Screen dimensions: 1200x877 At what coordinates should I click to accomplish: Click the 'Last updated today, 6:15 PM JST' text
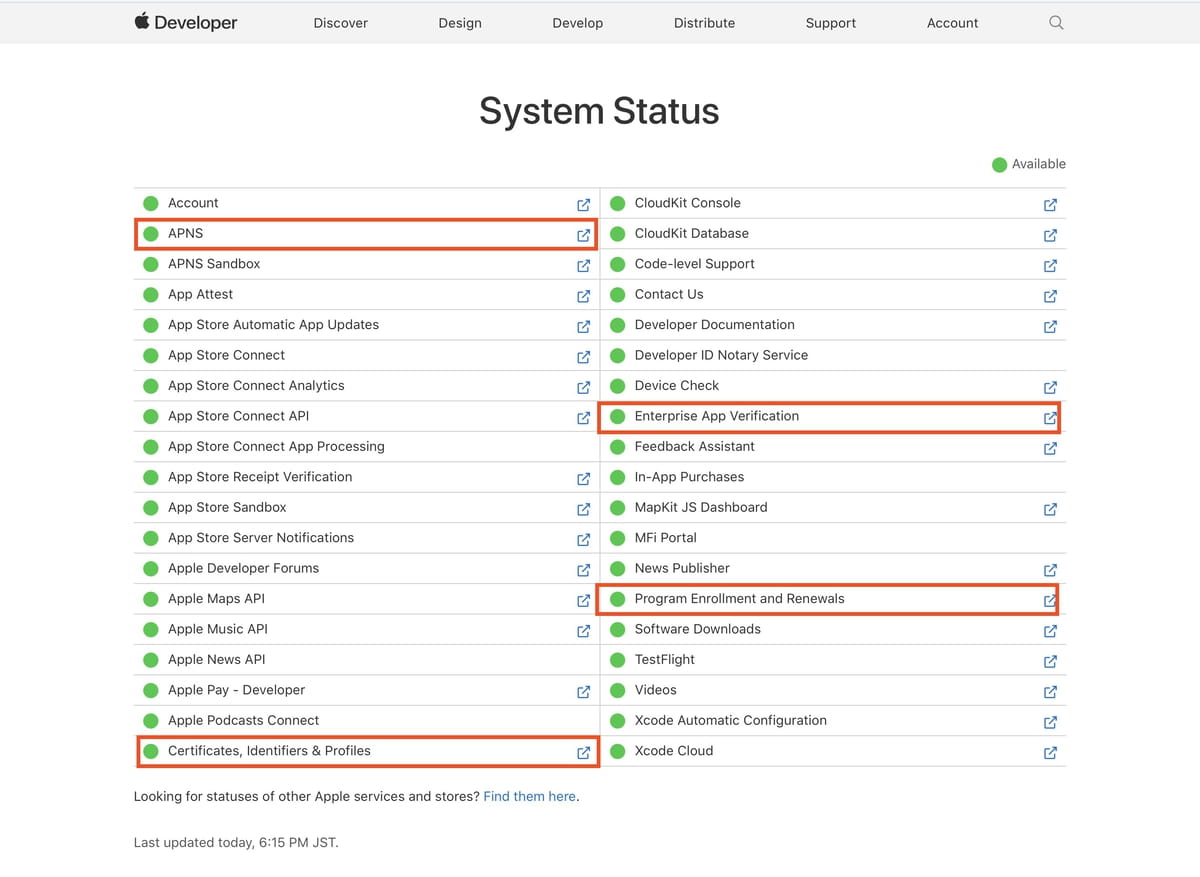click(236, 843)
